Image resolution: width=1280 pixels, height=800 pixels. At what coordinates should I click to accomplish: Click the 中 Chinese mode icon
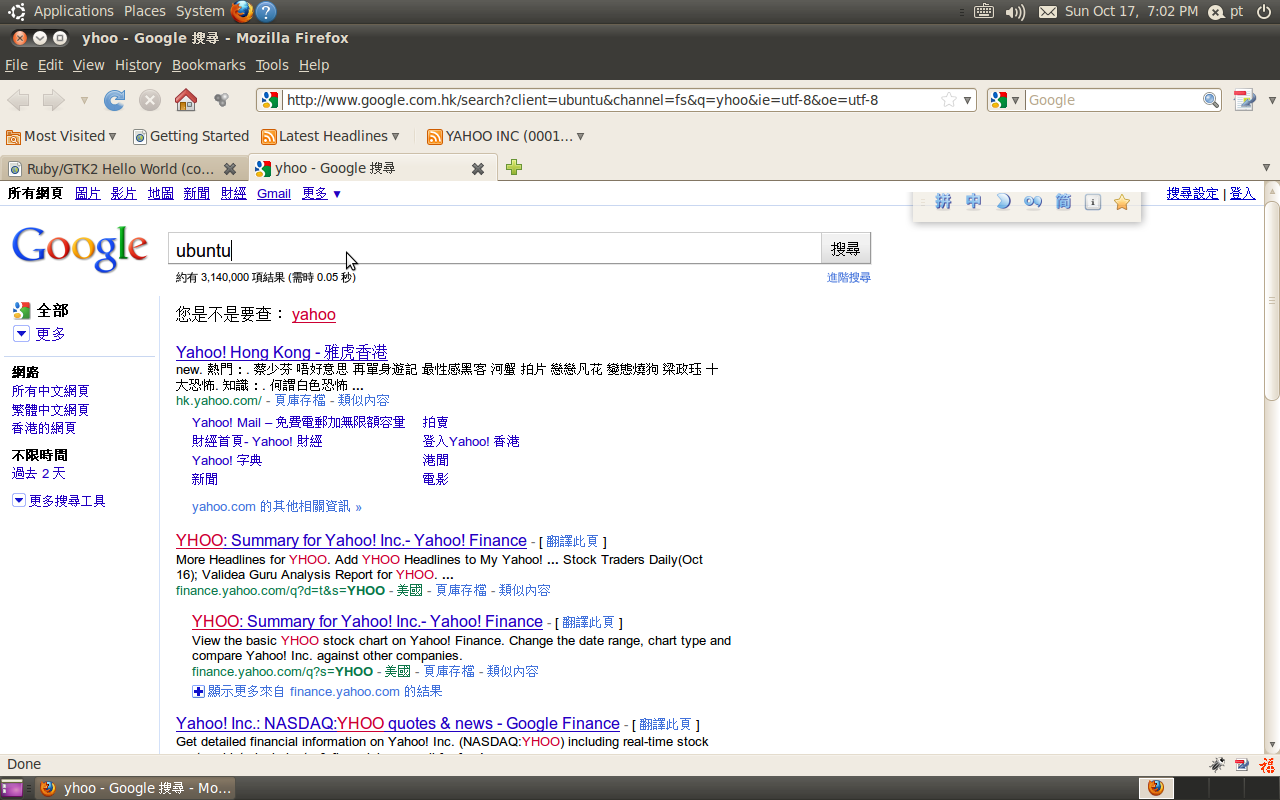pyautogui.click(x=973, y=202)
